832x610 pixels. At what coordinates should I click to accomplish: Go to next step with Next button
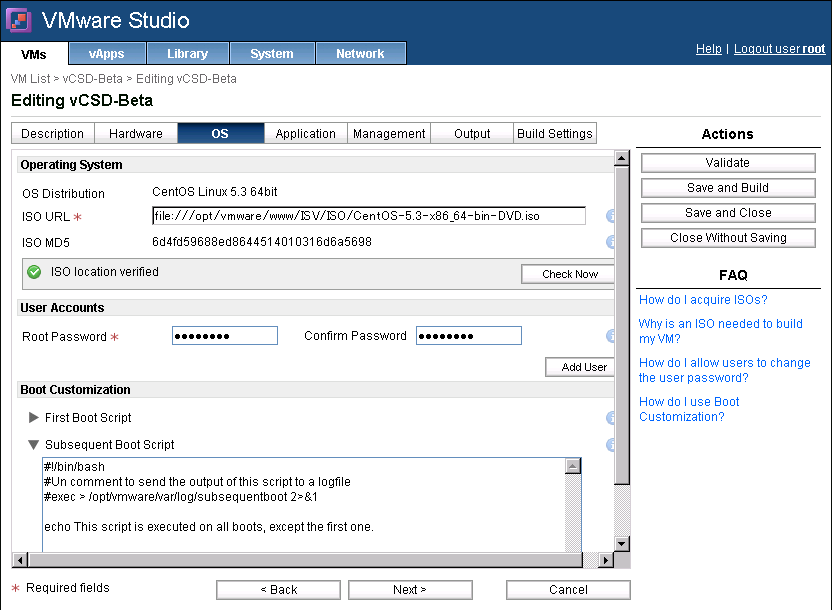click(410, 590)
